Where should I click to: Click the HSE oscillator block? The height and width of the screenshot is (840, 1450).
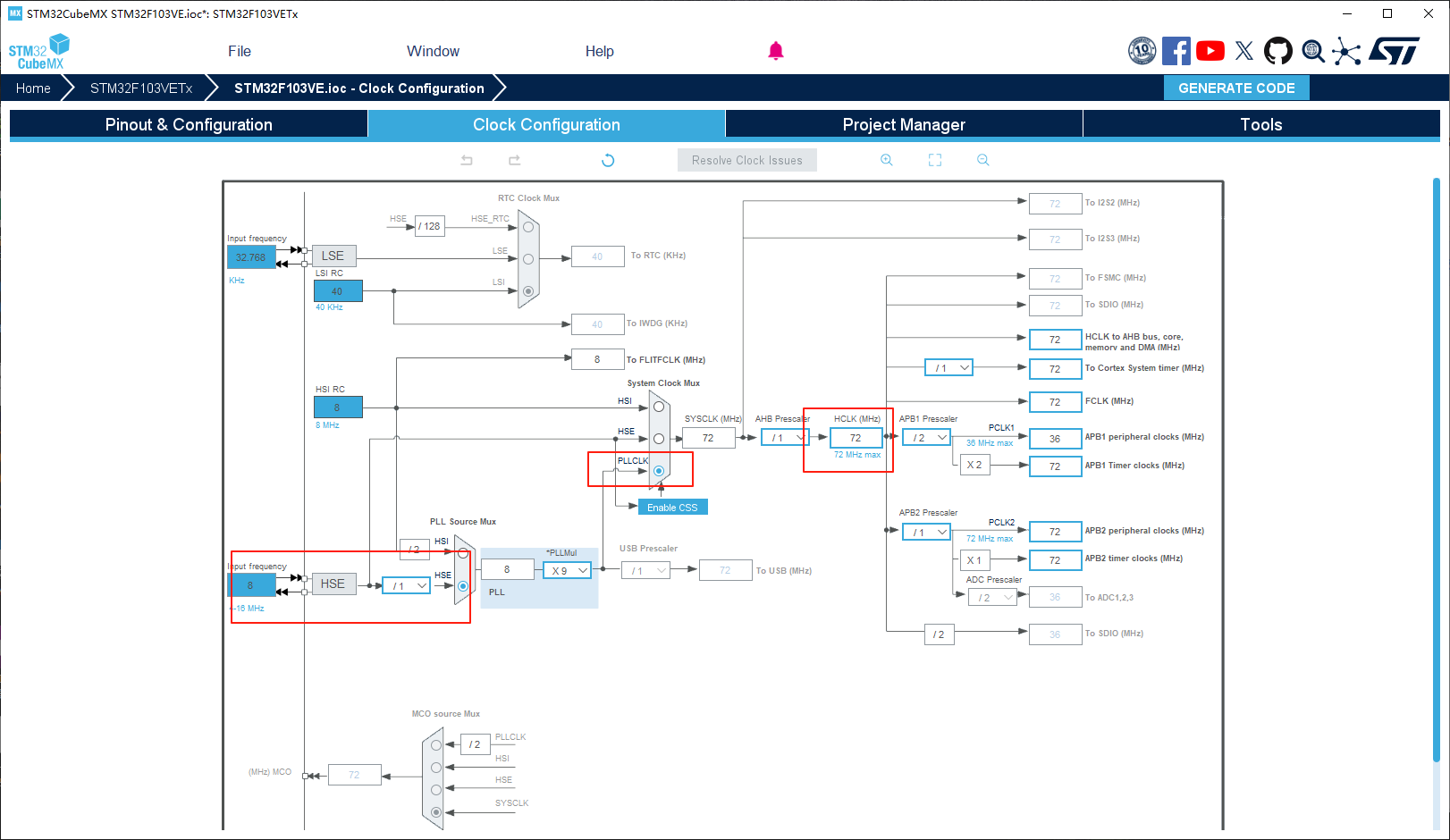(x=333, y=584)
